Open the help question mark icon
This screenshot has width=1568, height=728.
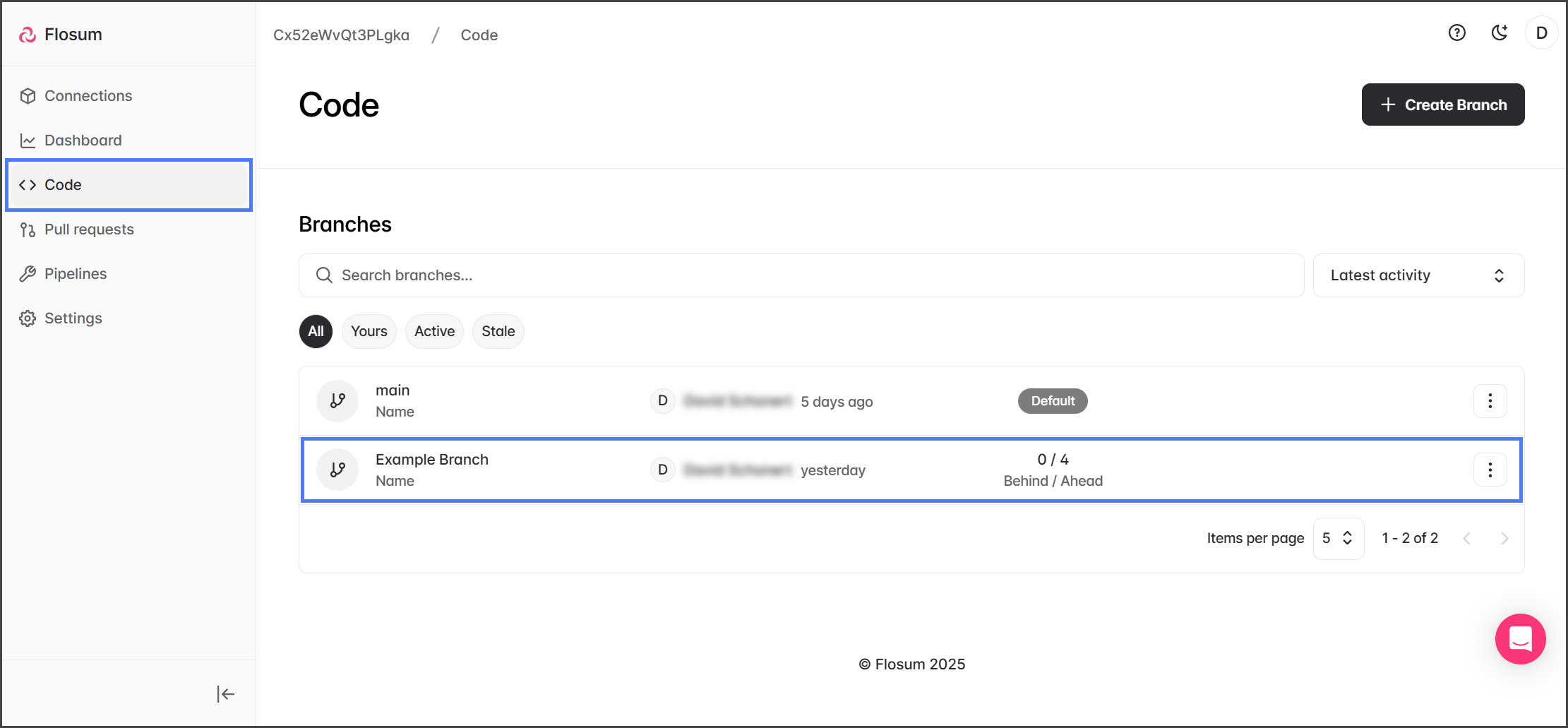pos(1456,33)
